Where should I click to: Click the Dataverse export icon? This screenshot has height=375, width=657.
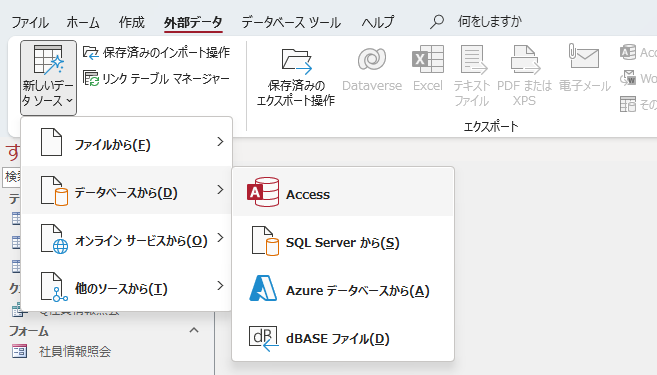[x=372, y=59]
